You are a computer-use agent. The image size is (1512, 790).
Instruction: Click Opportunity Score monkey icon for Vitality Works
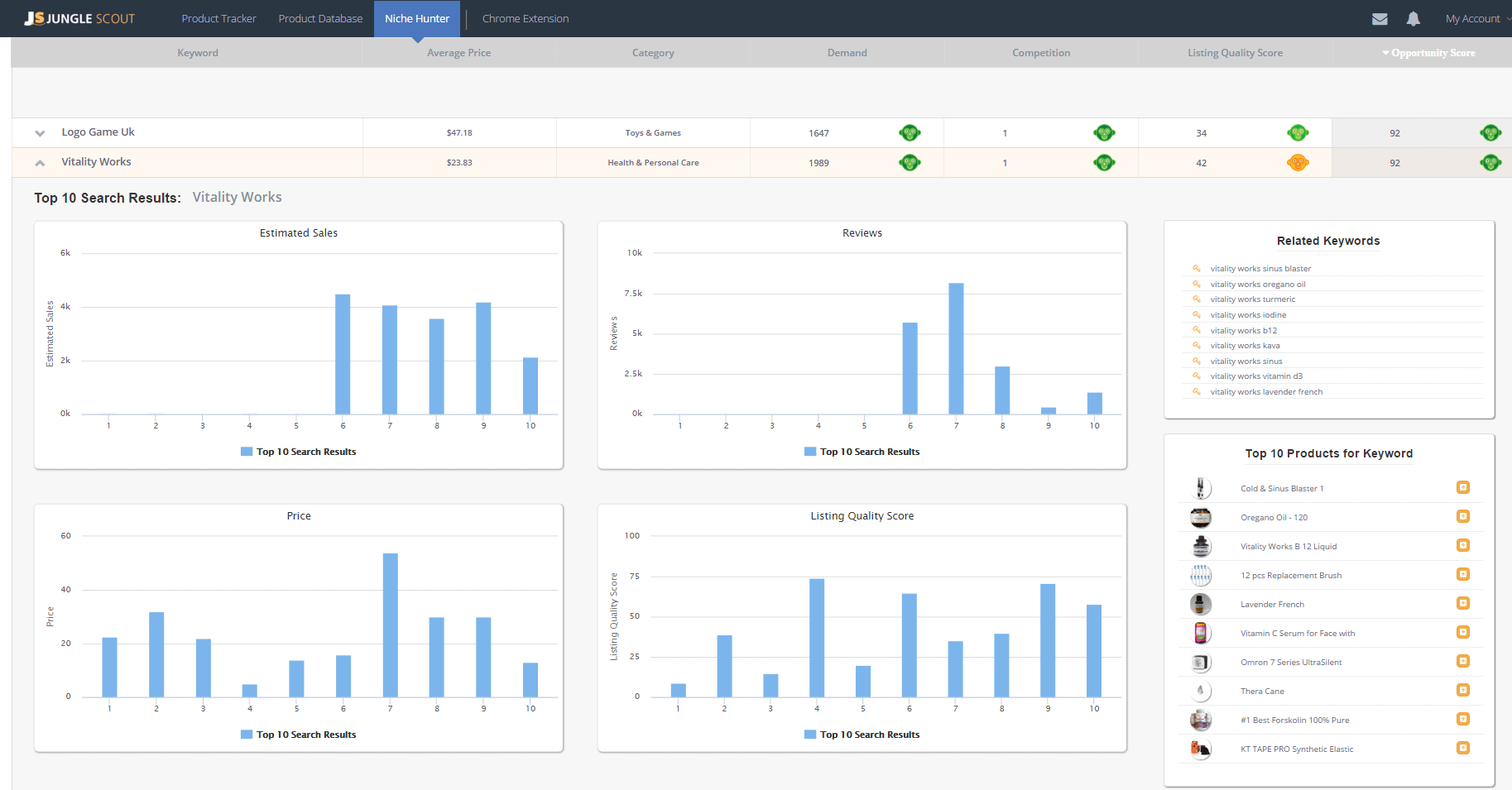pos(1490,162)
